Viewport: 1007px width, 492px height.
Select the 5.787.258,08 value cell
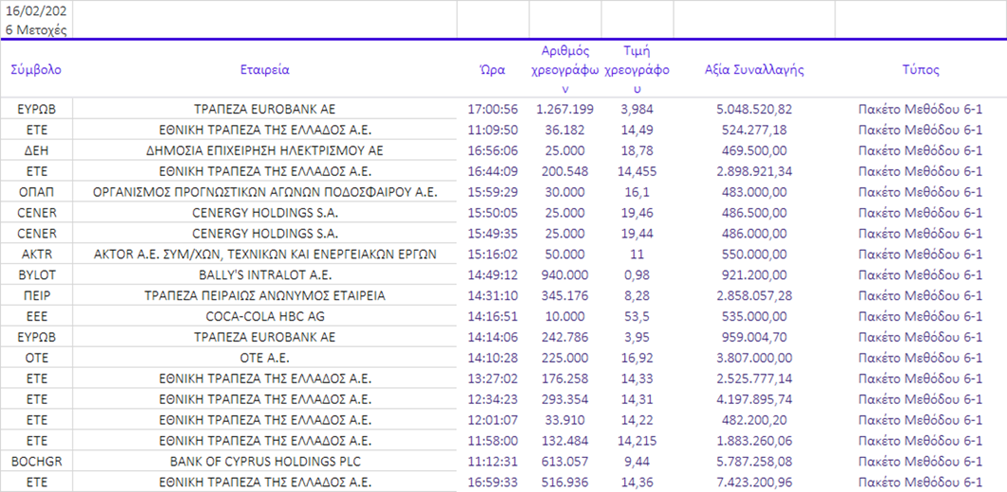pos(754,461)
